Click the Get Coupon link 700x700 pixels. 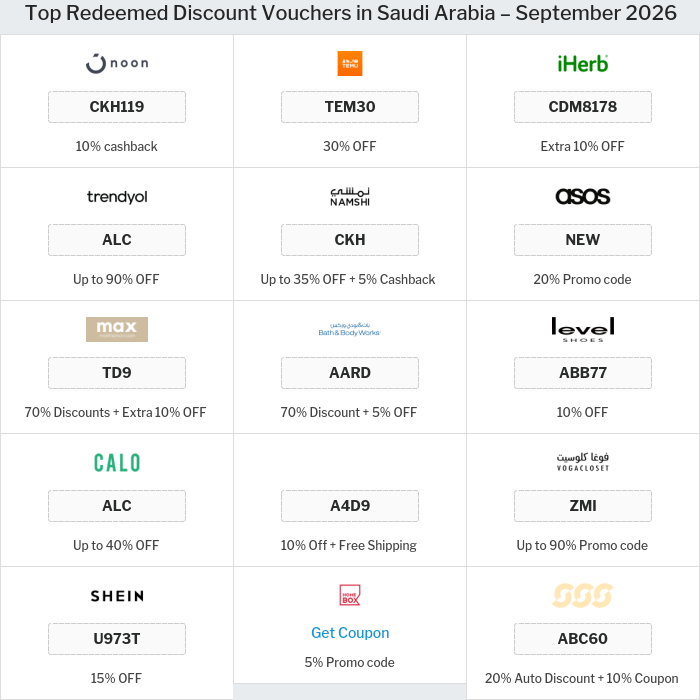click(x=350, y=633)
